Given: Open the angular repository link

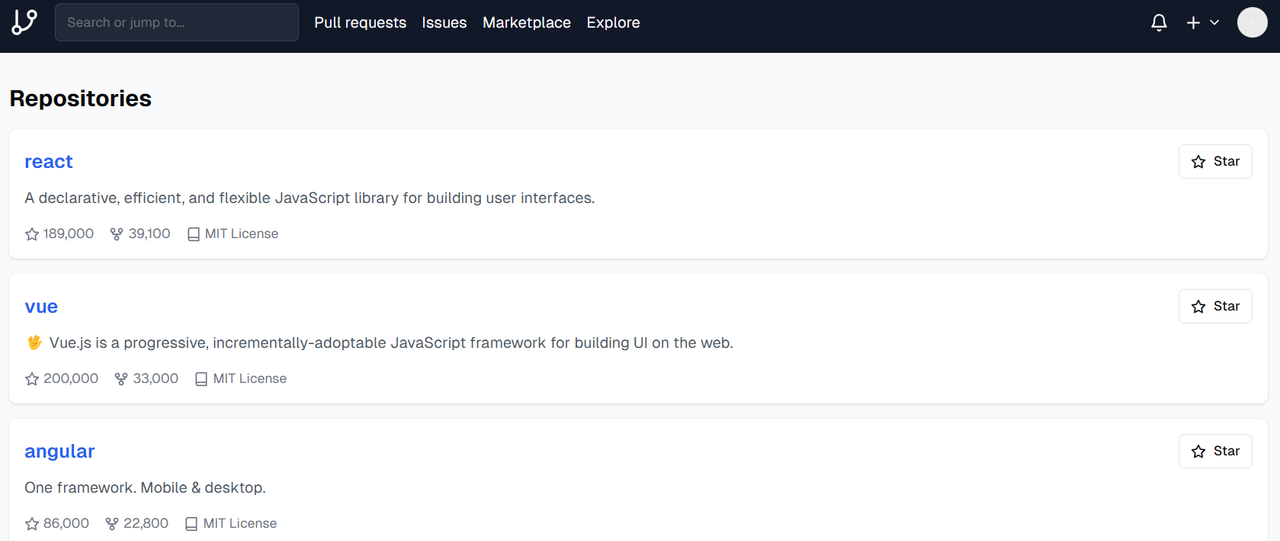Looking at the screenshot, I should tap(60, 451).
